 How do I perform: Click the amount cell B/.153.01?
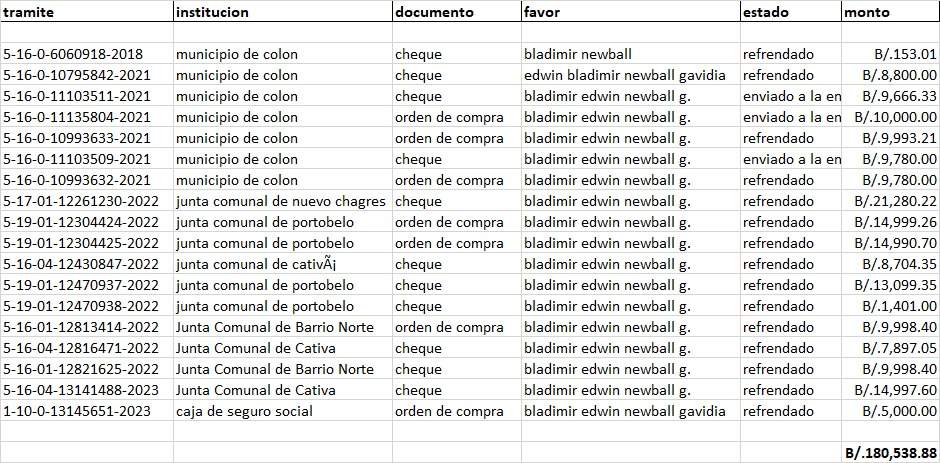click(x=890, y=54)
